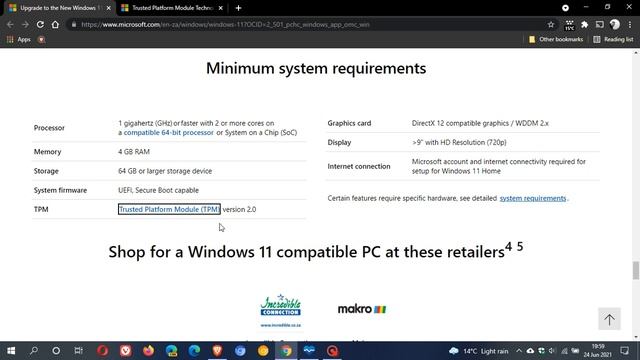
Task: Launch Firefox from the taskbar
Action: [148, 351]
